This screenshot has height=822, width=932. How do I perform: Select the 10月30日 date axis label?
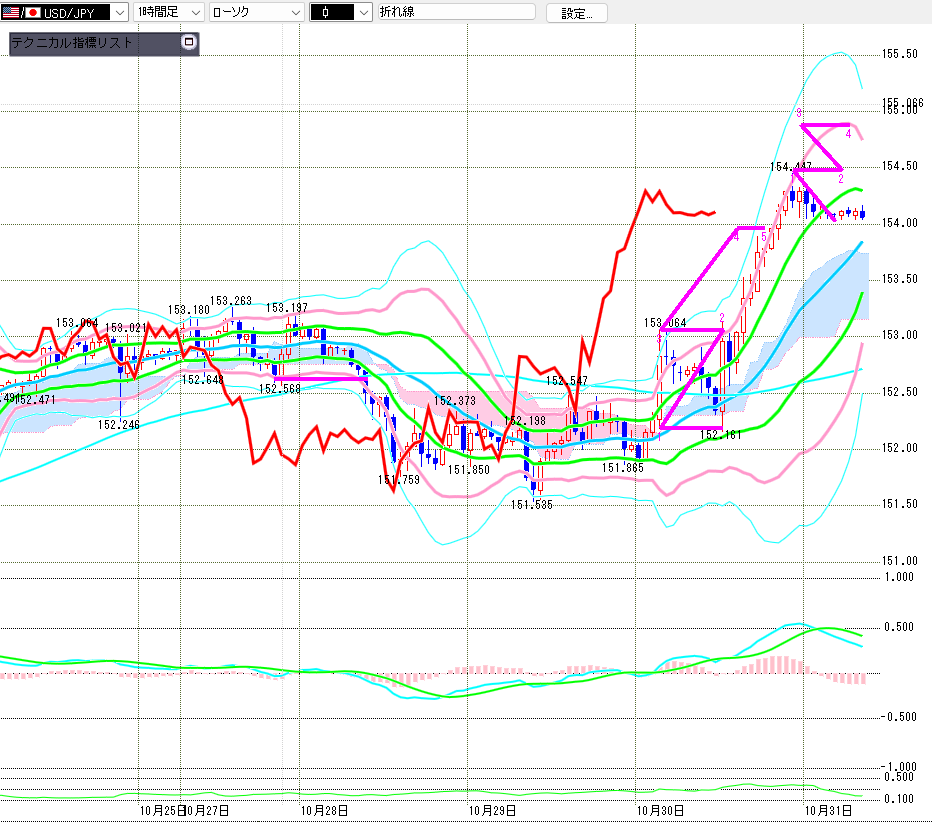tap(663, 810)
